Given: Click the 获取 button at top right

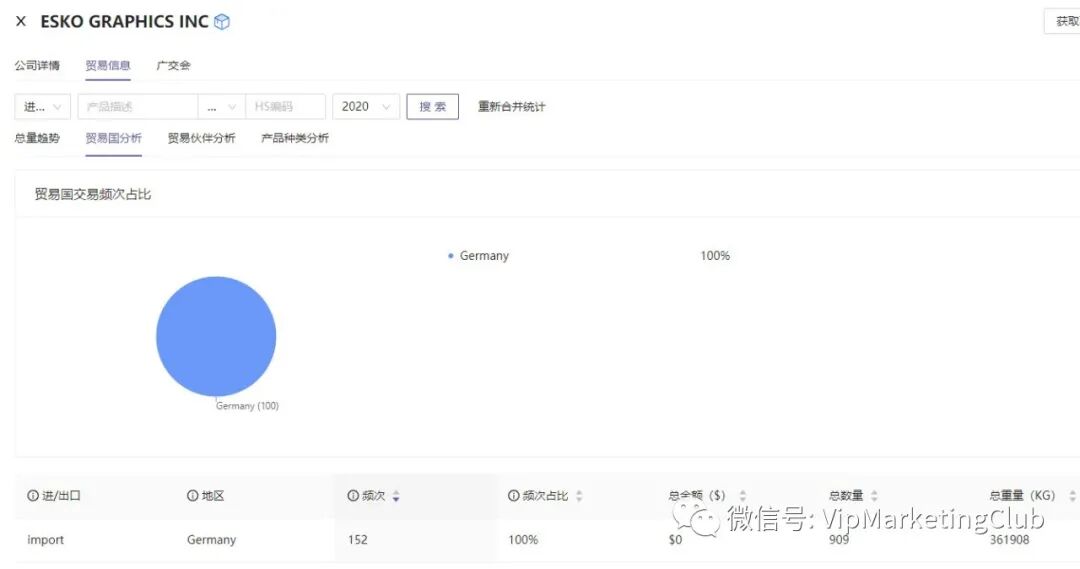Looking at the screenshot, I should 1063,21.
